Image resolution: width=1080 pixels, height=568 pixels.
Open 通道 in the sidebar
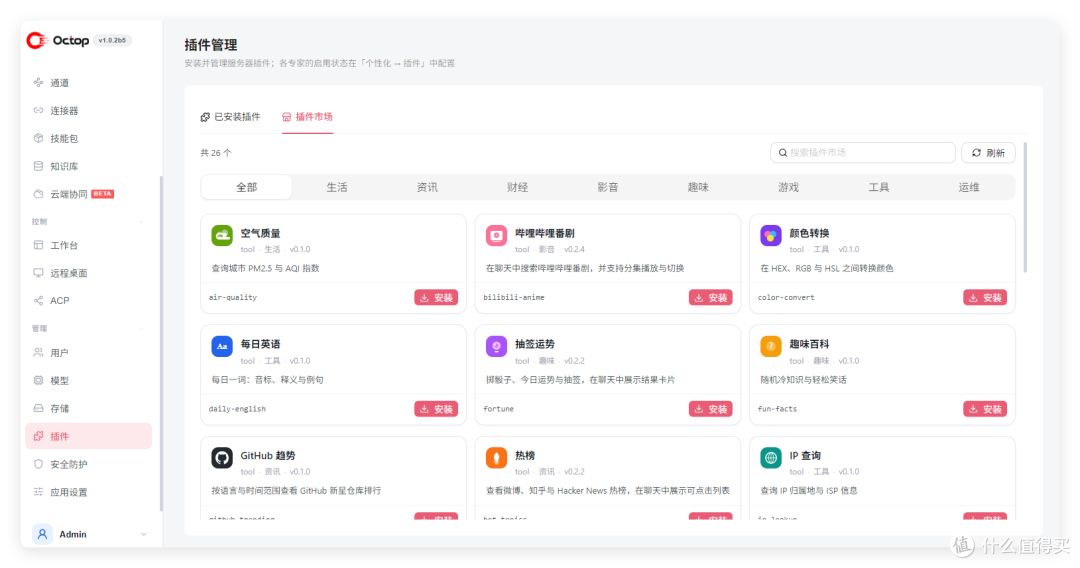tap(88, 83)
